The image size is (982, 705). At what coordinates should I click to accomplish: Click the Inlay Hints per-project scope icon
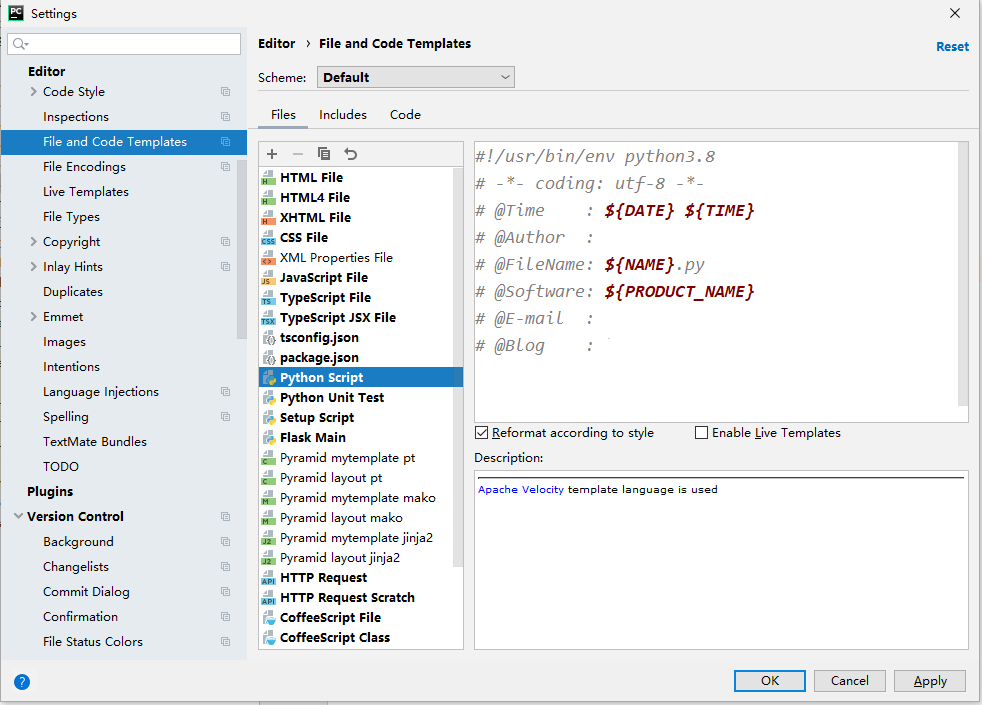click(x=225, y=267)
